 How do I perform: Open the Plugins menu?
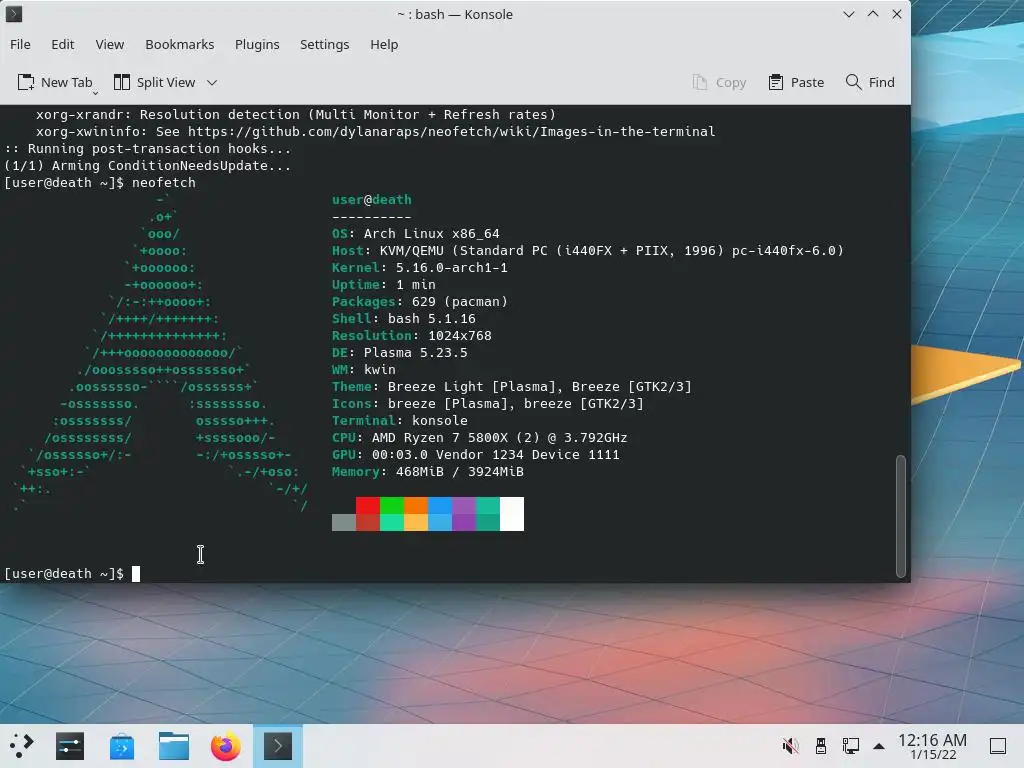point(257,44)
